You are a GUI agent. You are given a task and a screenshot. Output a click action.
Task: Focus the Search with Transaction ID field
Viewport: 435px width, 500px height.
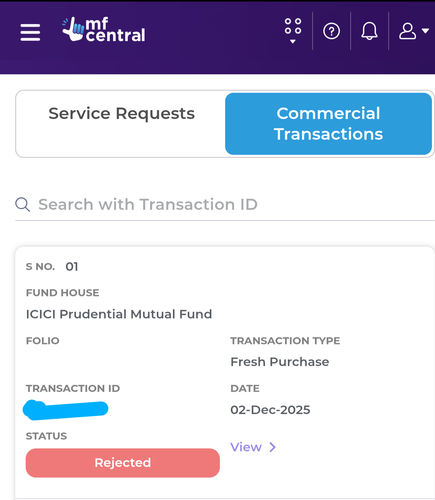tap(225, 204)
